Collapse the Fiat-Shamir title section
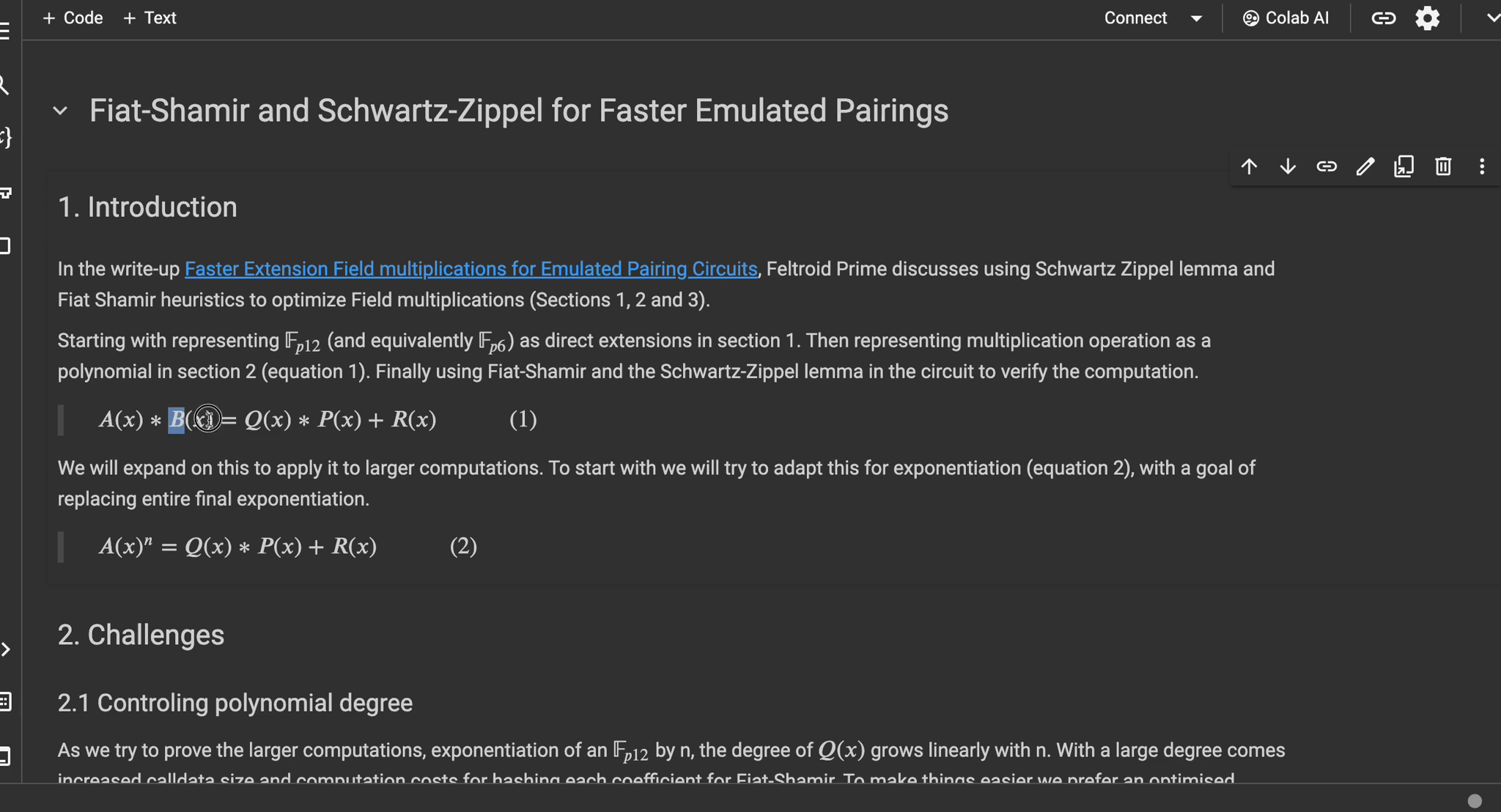The height and width of the screenshot is (812, 1501). 60,111
